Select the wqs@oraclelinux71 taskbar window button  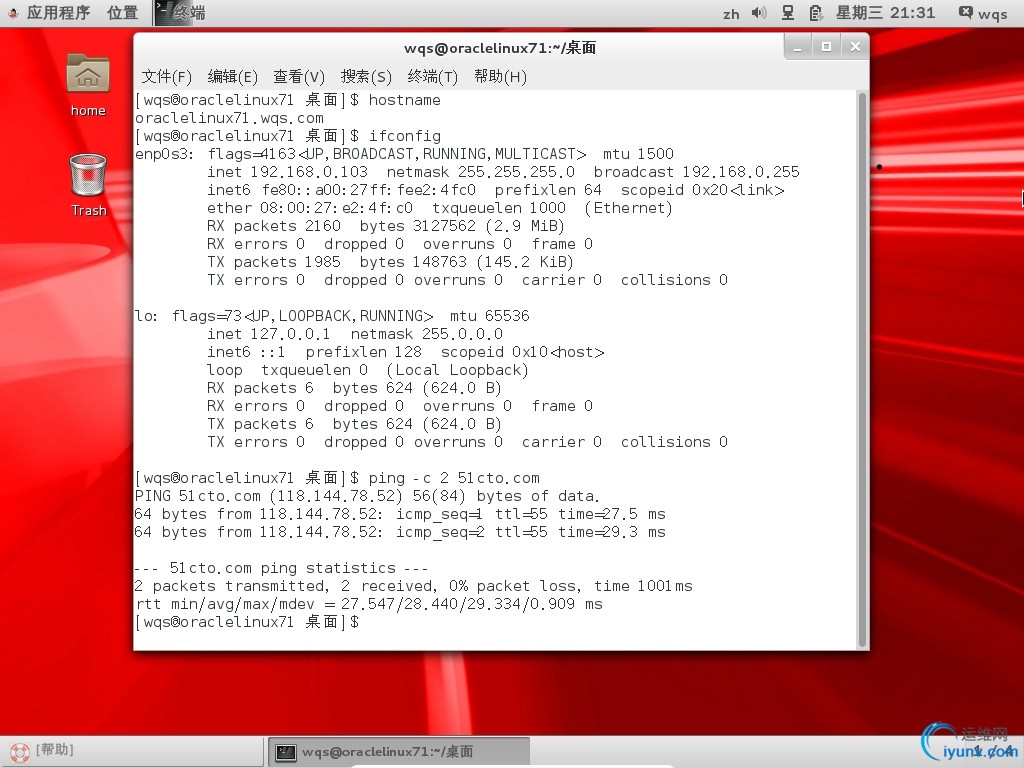(x=399, y=752)
